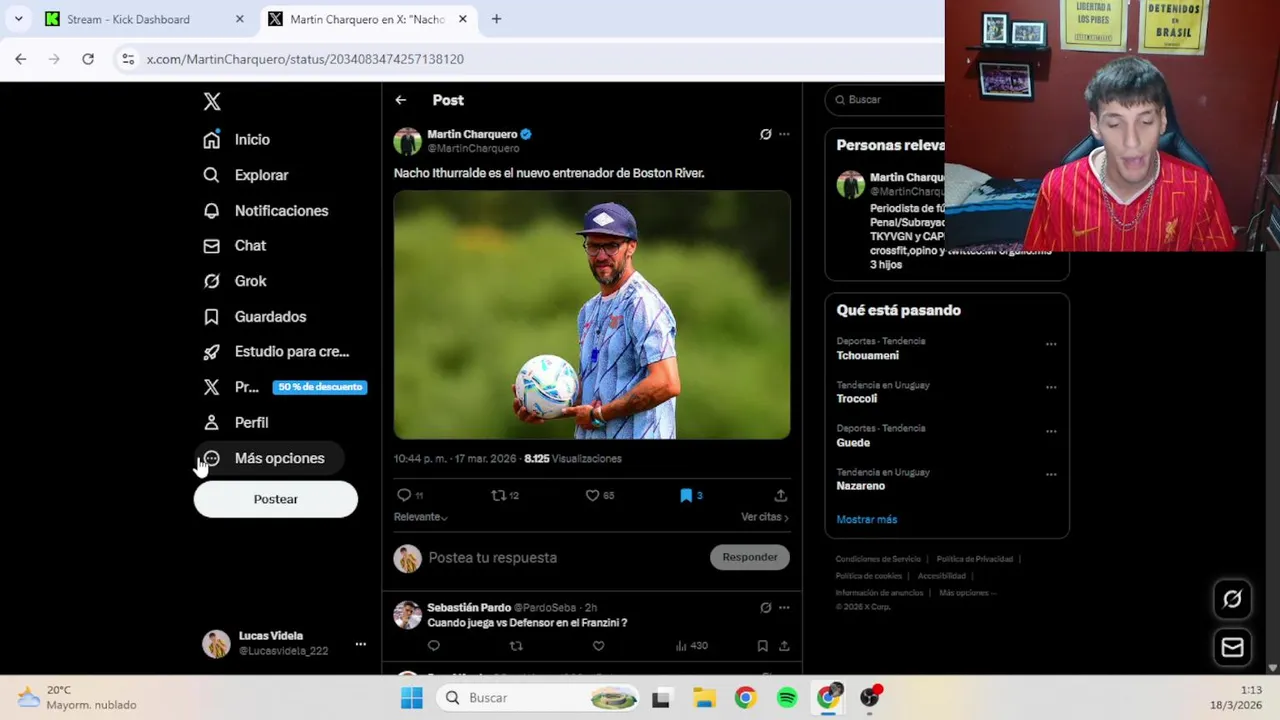Click the X logo in sidebar

pos(212,101)
